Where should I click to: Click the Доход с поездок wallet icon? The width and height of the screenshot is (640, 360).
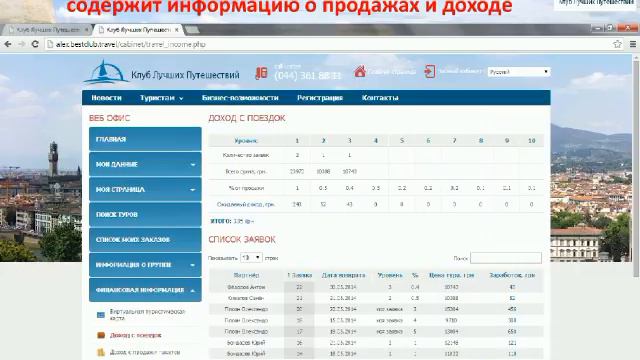101,335
